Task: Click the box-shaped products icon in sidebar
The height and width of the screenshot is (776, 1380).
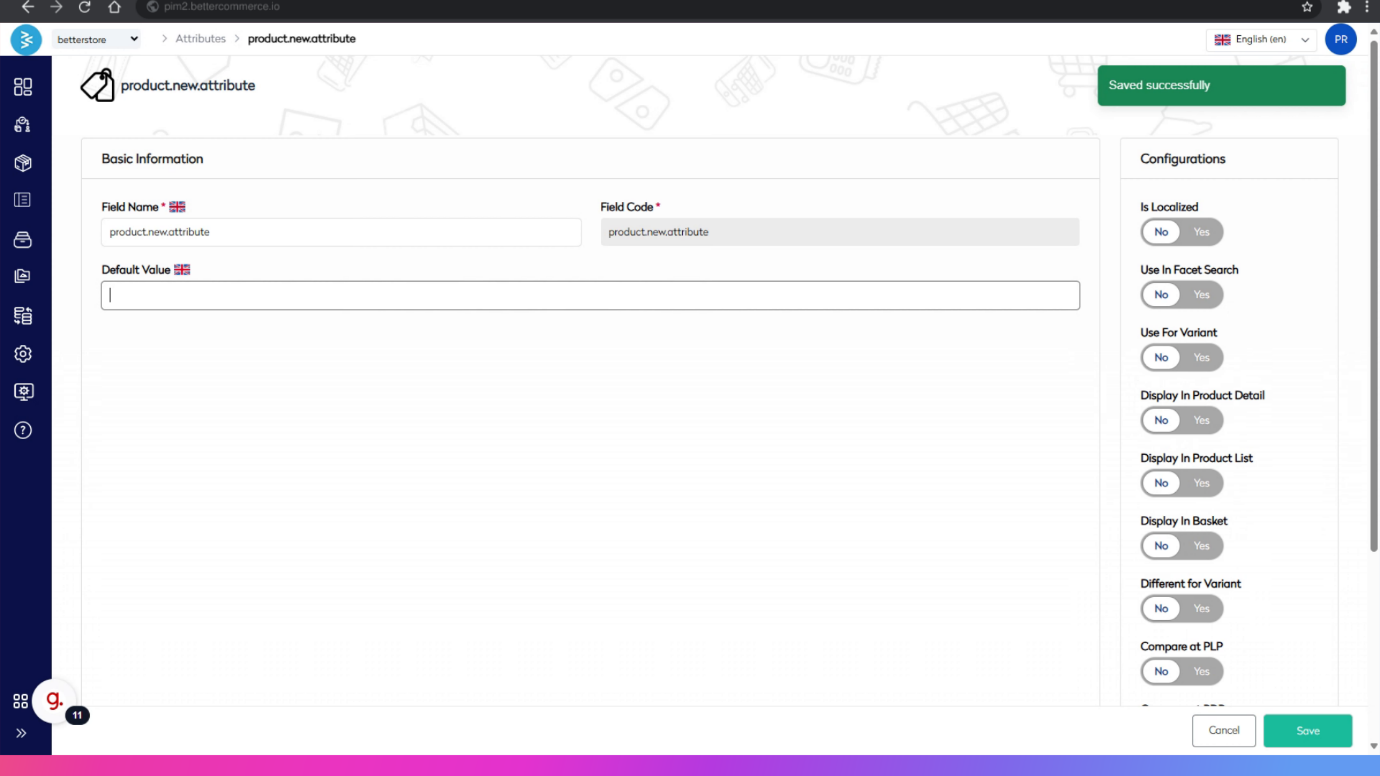Action: point(23,163)
